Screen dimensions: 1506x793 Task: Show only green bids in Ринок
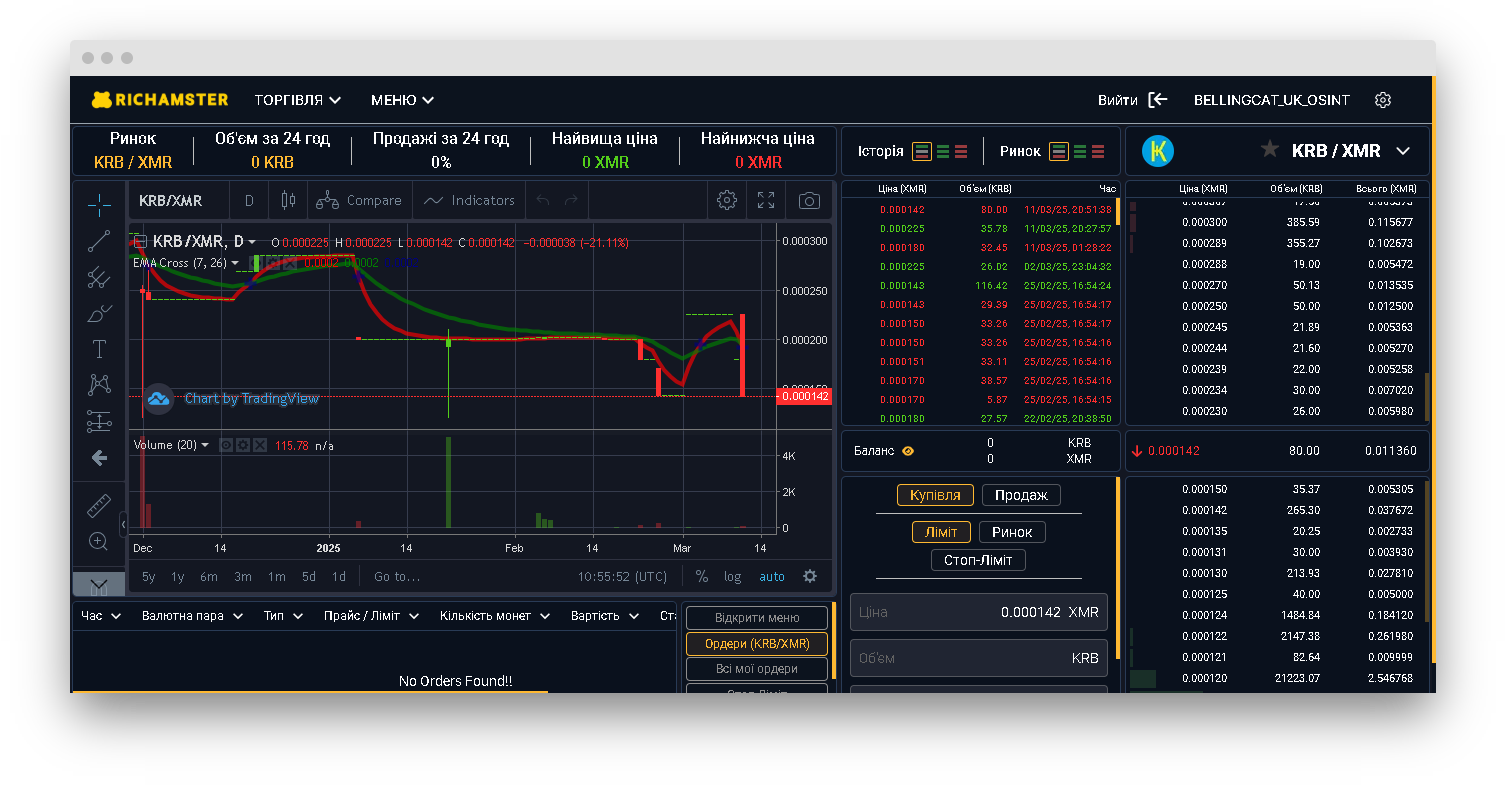[x=1080, y=151]
